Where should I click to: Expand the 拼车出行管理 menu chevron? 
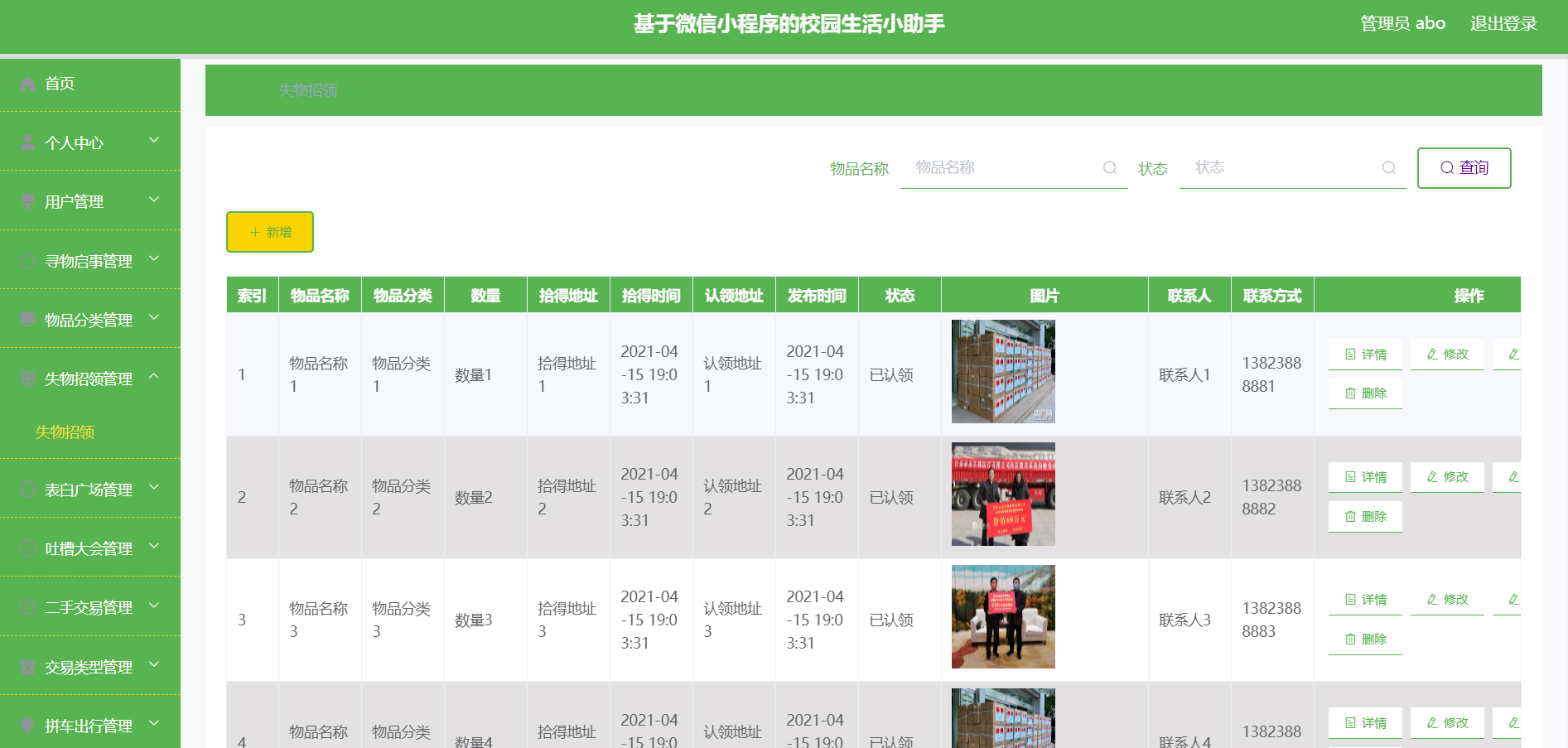coord(154,724)
